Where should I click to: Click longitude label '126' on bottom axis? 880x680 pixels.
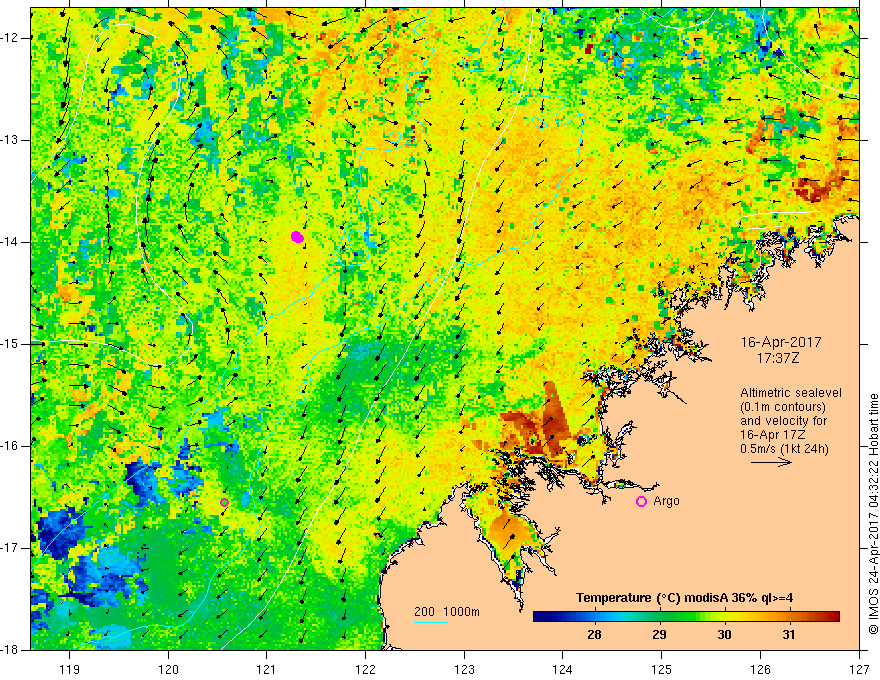tap(760, 669)
